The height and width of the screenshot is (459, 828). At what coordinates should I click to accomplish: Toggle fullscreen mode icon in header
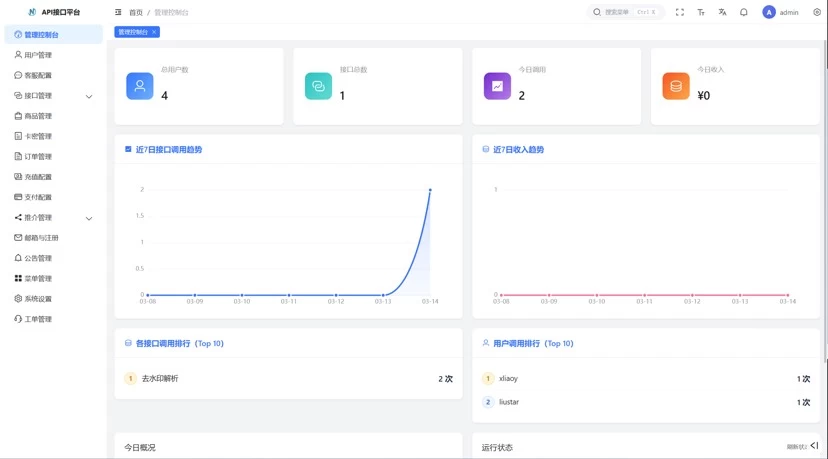pyautogui.click(x=680, y=12)
